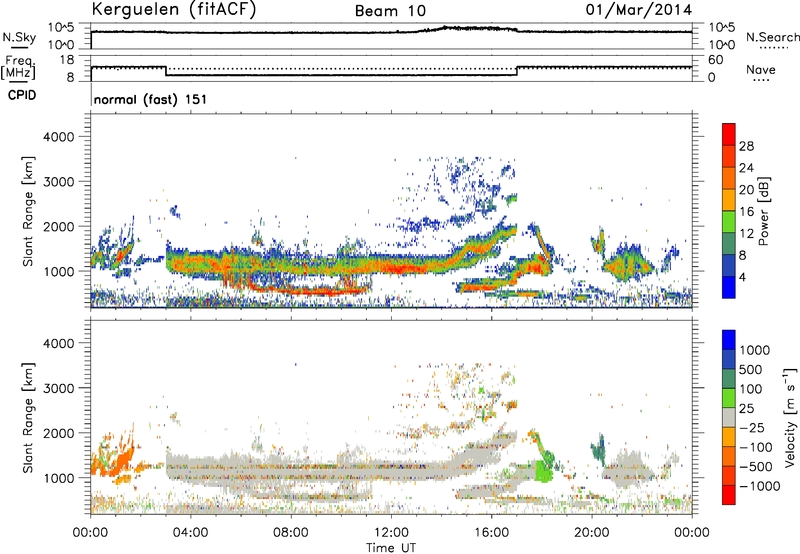The width and height of the screenshot is (800, 554).
Task: Click the '1000' velocity colorbar tick value
Action: [x=755, y=350]
